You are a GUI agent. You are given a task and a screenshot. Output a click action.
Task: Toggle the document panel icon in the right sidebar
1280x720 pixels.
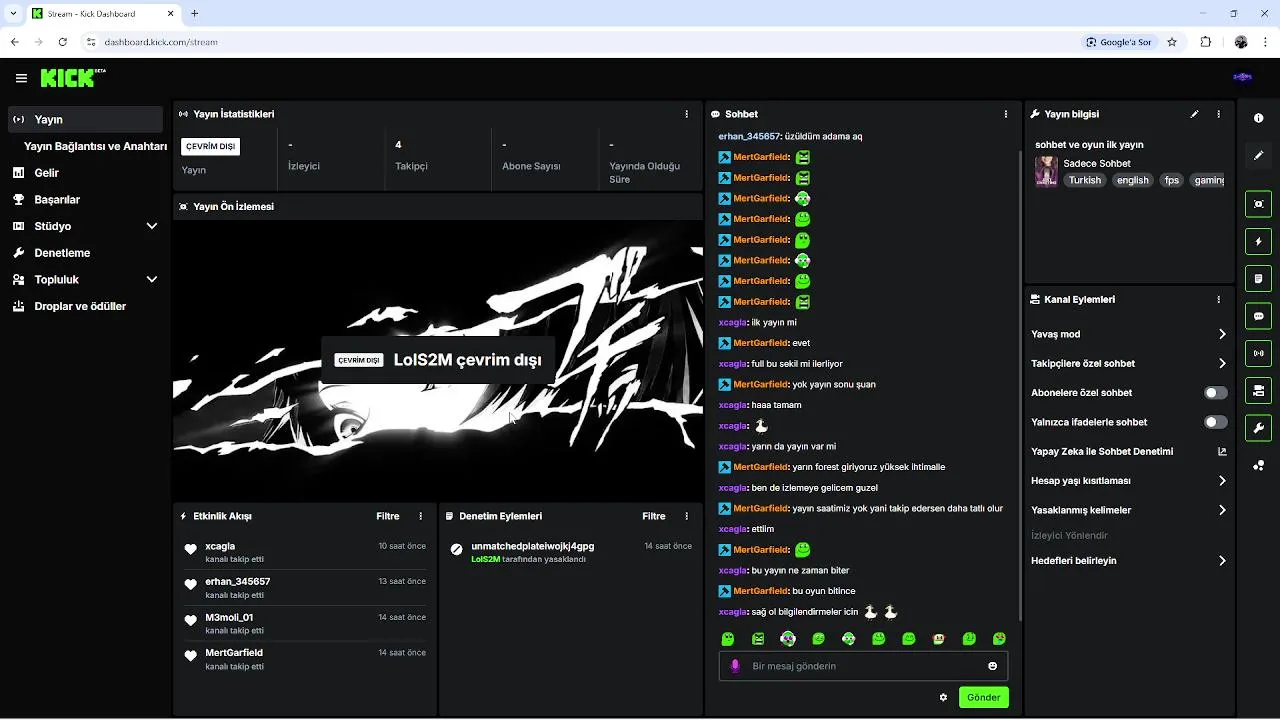1258,278
